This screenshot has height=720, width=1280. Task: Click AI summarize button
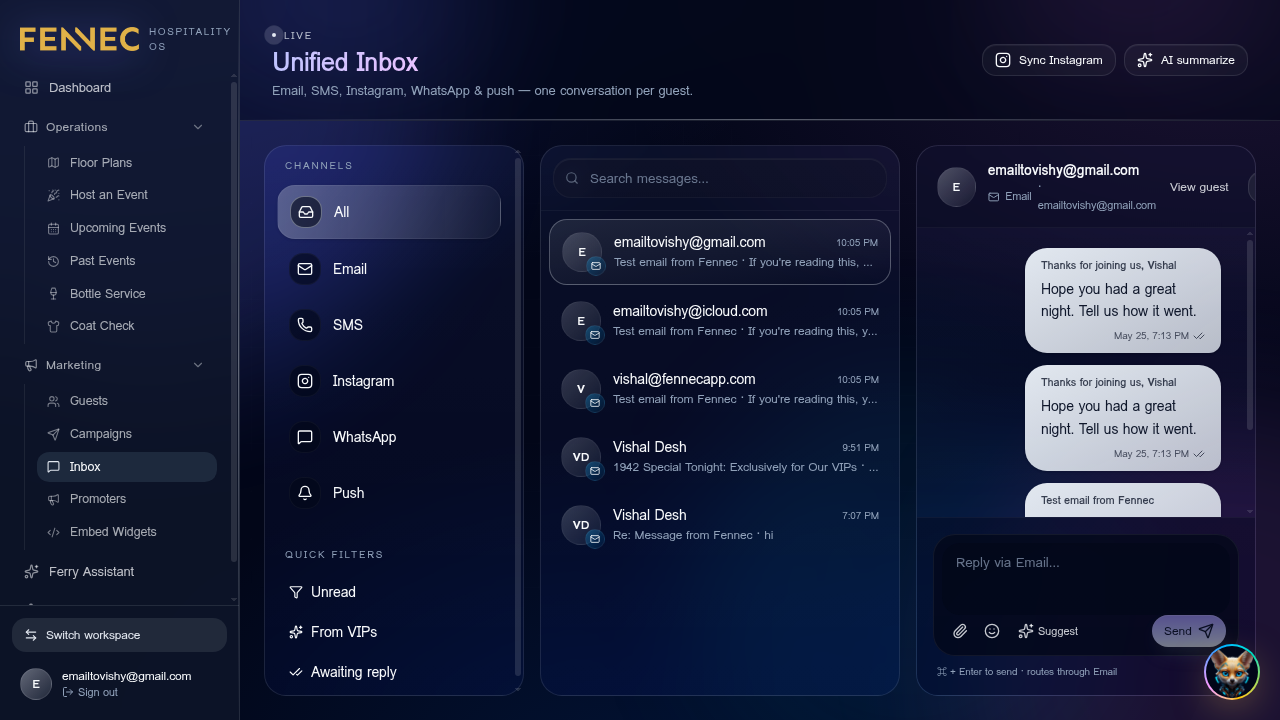pos(1185,60)
